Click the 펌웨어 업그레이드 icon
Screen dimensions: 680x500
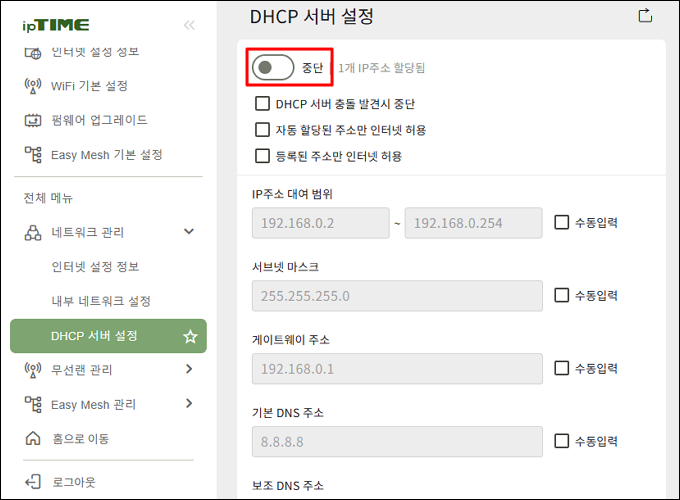33,120
